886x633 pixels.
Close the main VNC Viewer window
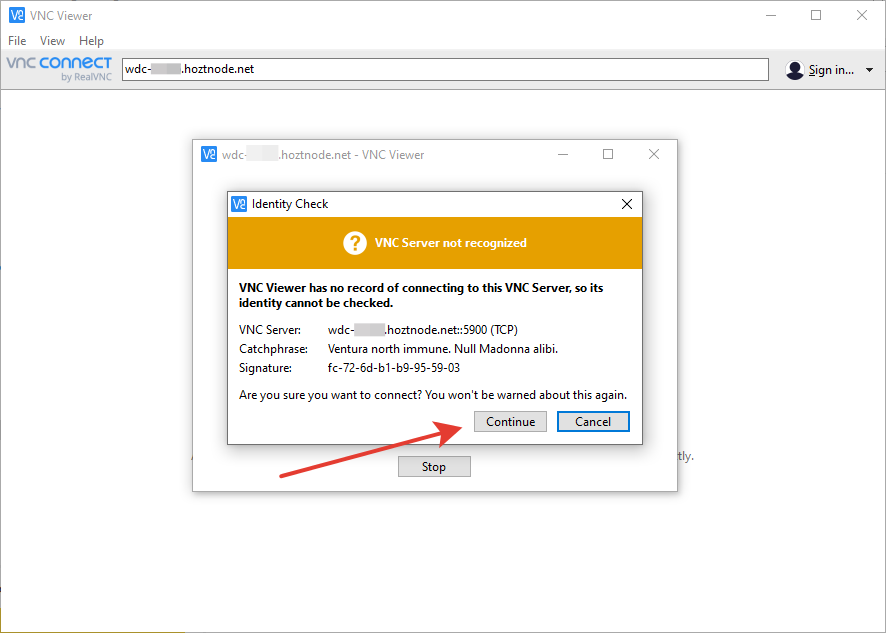coord(862,15)
